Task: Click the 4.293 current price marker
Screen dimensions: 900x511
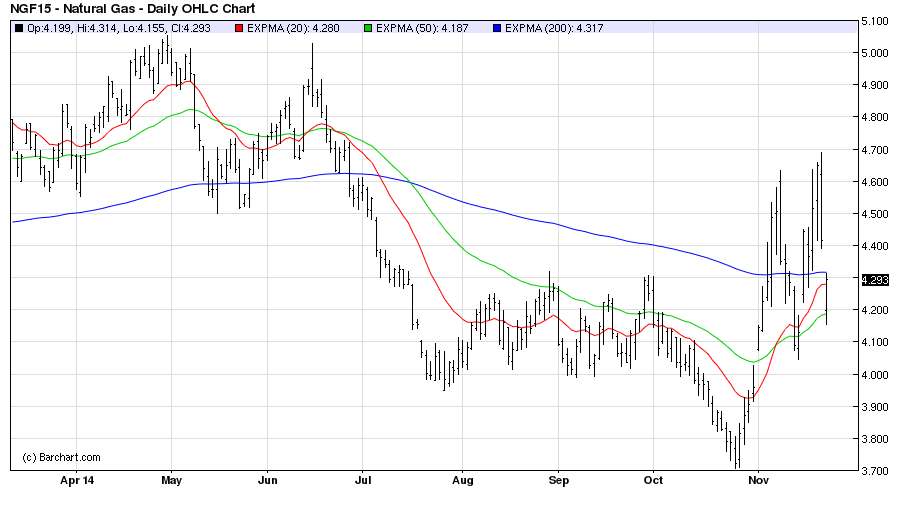Action: pos(877,280)
